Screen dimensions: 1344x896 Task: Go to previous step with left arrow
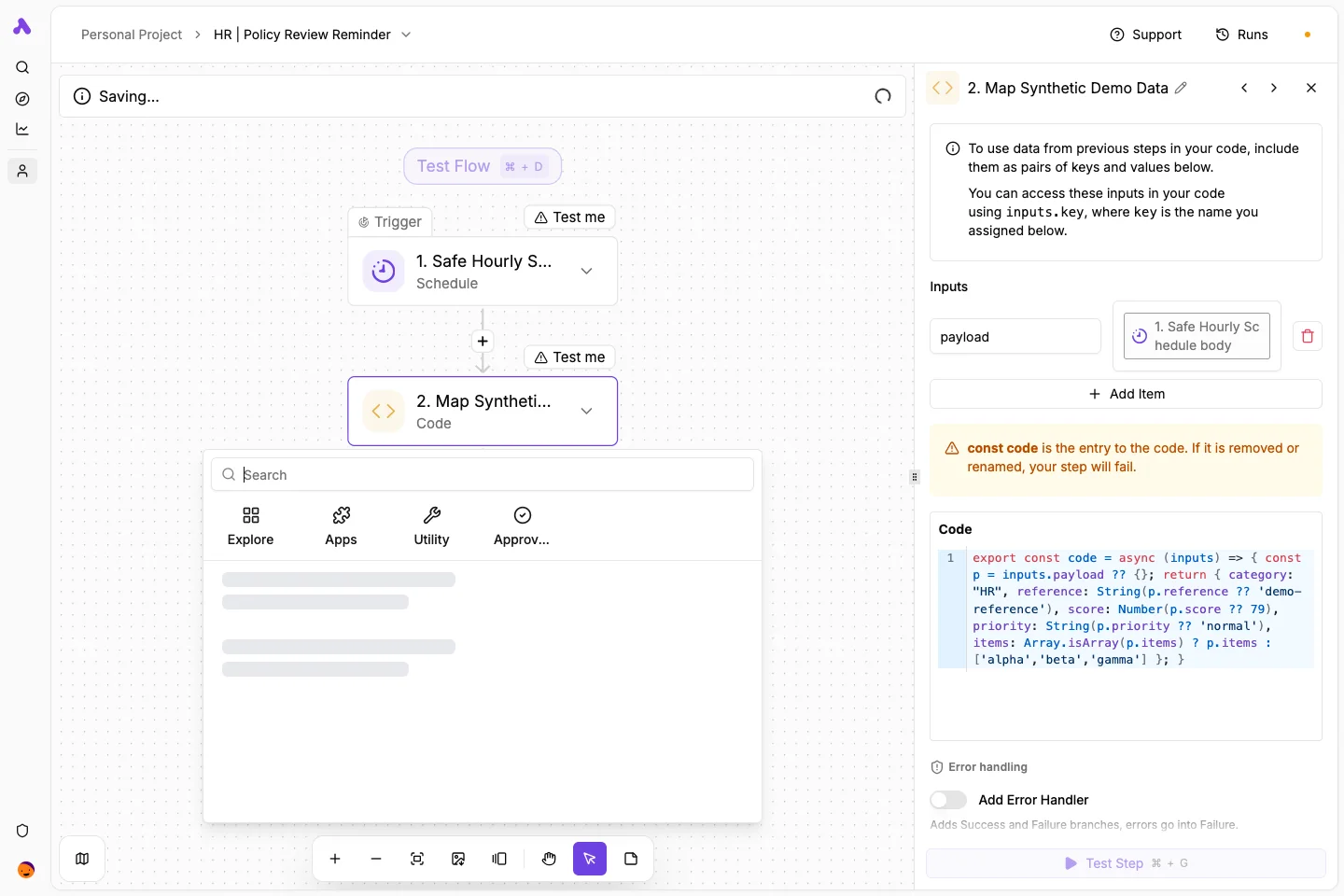pyautogui.click(x=1244, y=88)
